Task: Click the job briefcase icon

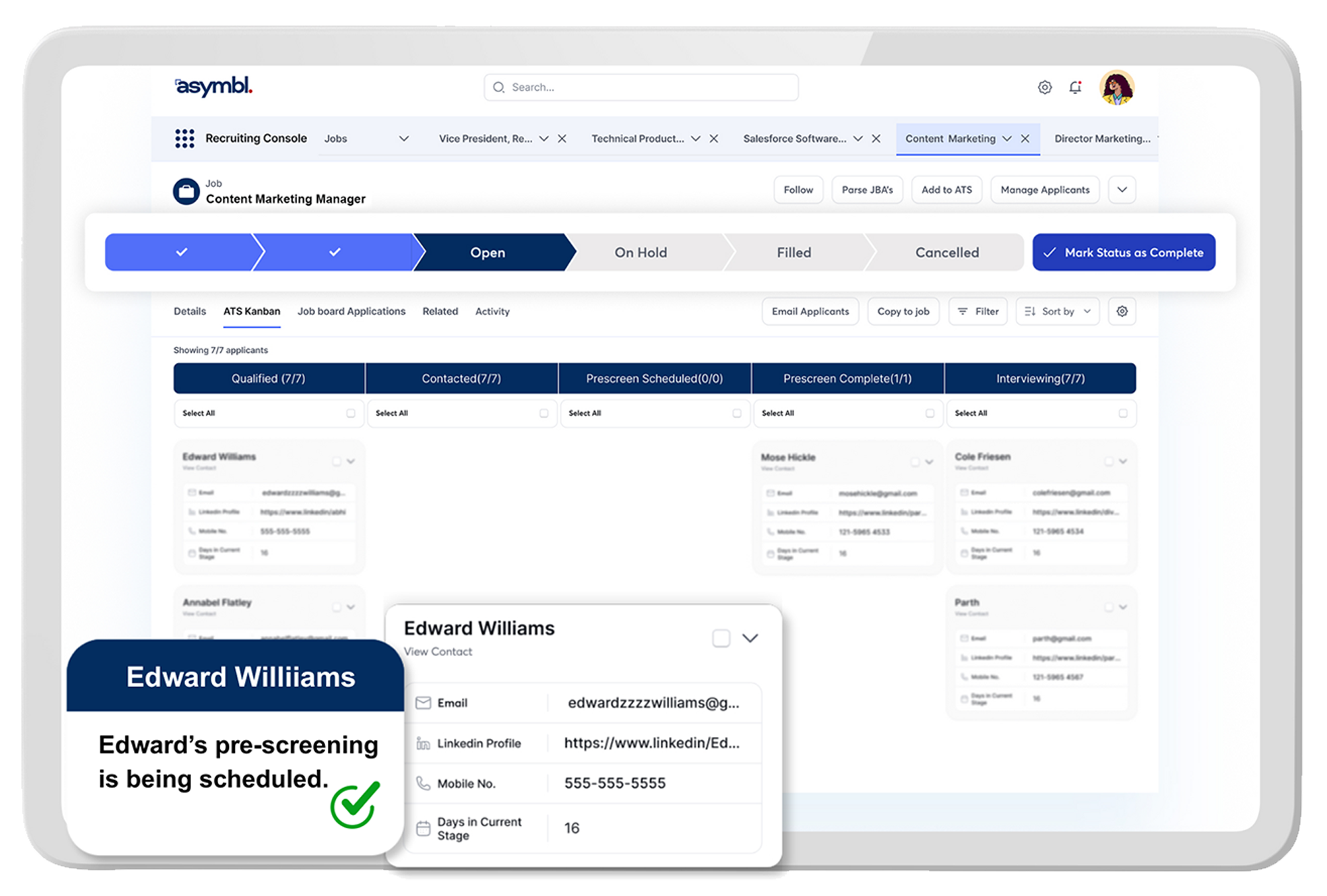Action: (x=186, y=192)
